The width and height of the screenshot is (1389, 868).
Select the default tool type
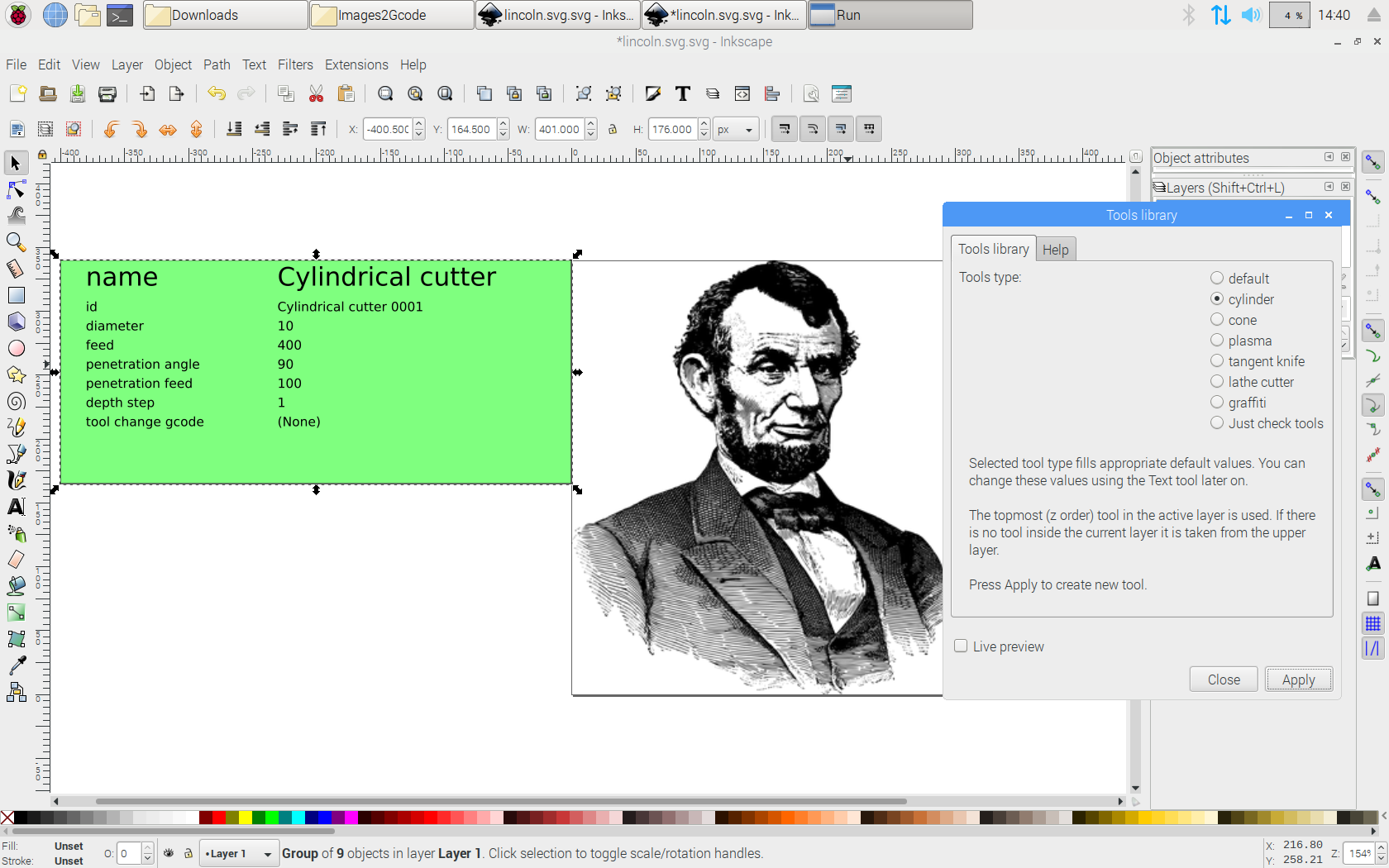[x=1239, y=279]
